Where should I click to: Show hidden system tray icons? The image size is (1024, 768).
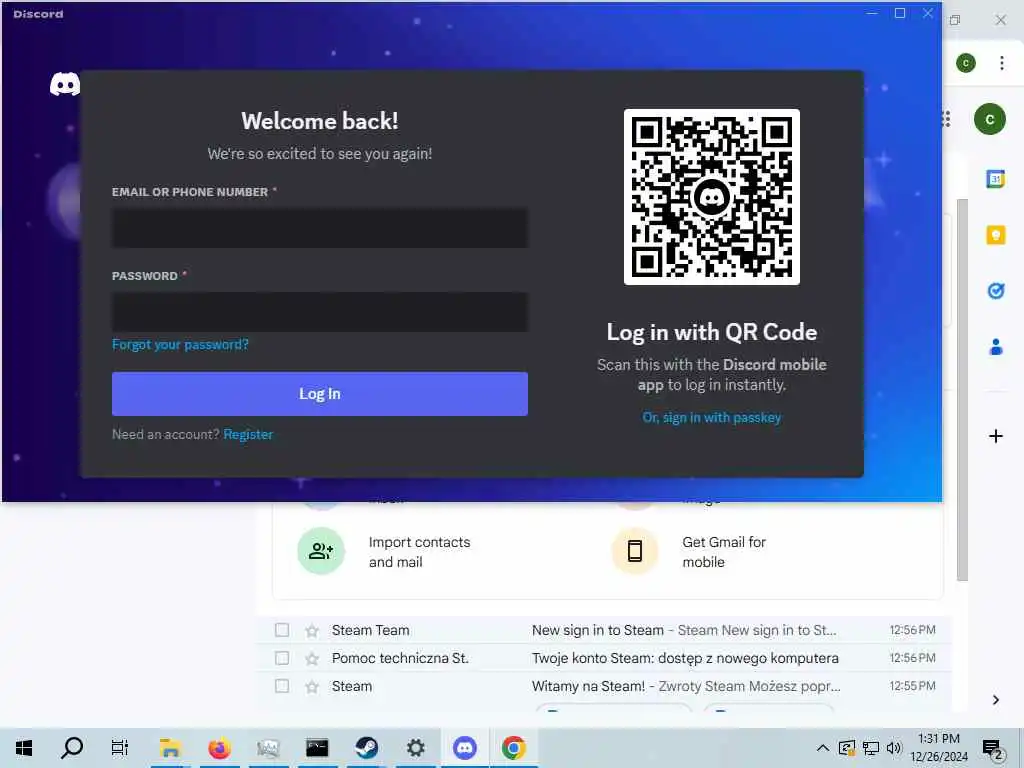(x=823, y=748)
